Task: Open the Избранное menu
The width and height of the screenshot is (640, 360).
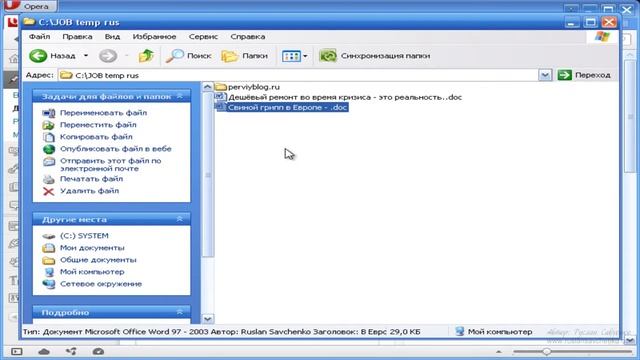Action: (x=154, y=37)
